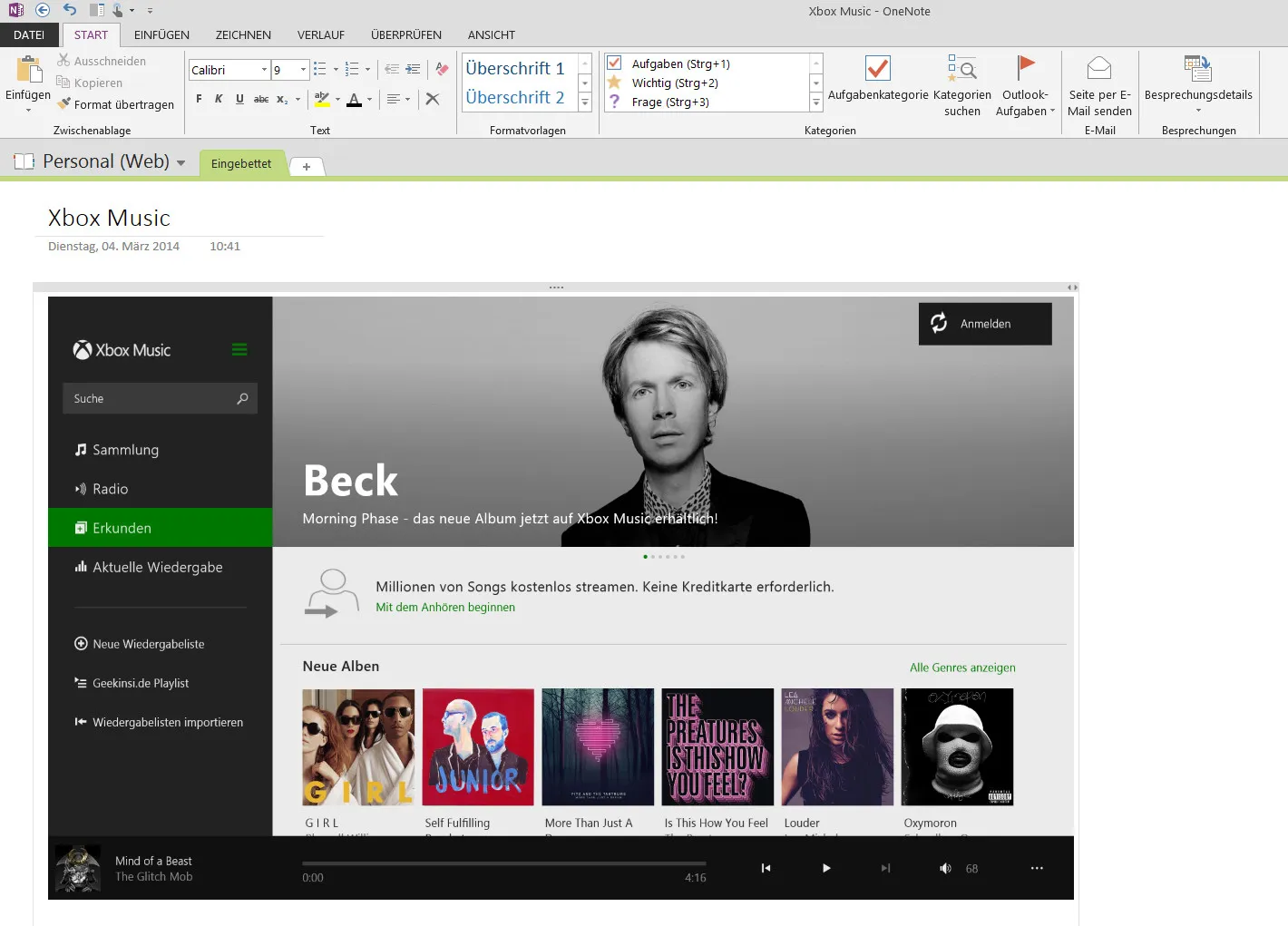Open the ANSICHT ribbon tab
This screenshot has height=926, width=1288.
[x=492, y=34]
